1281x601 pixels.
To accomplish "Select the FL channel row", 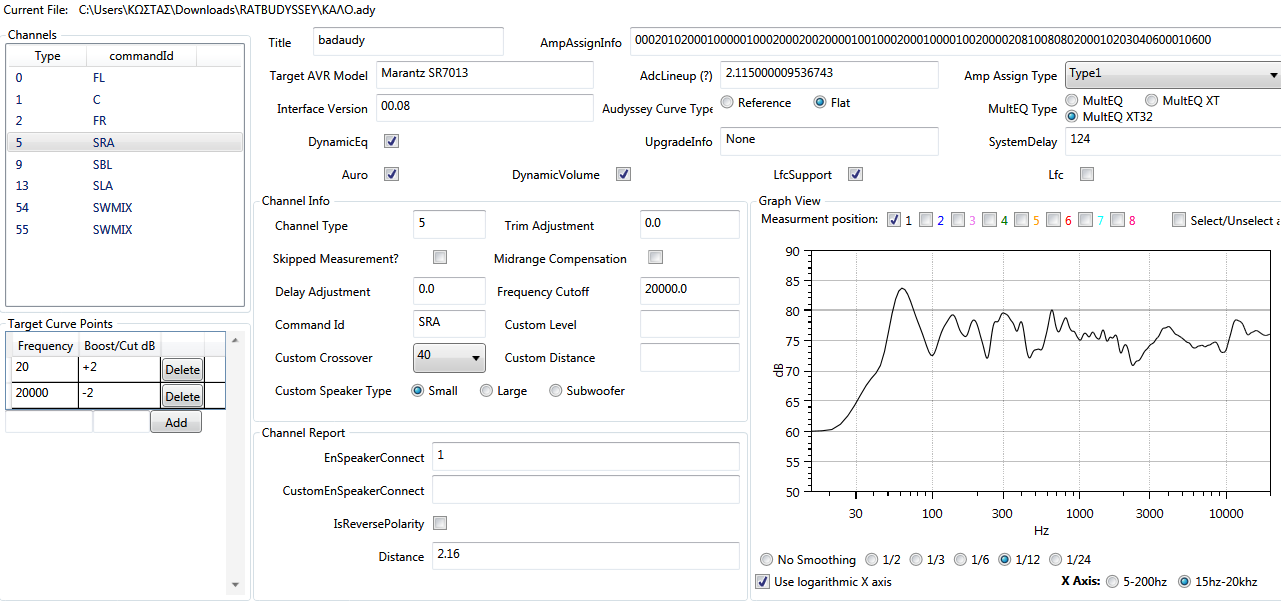I will [98, 77].
